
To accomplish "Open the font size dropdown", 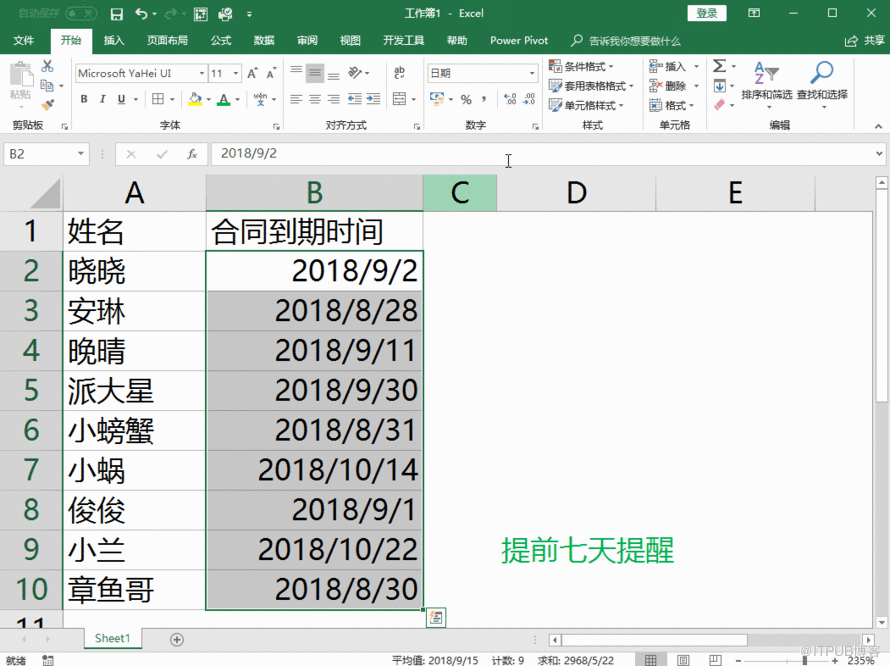I will [237, 73].
